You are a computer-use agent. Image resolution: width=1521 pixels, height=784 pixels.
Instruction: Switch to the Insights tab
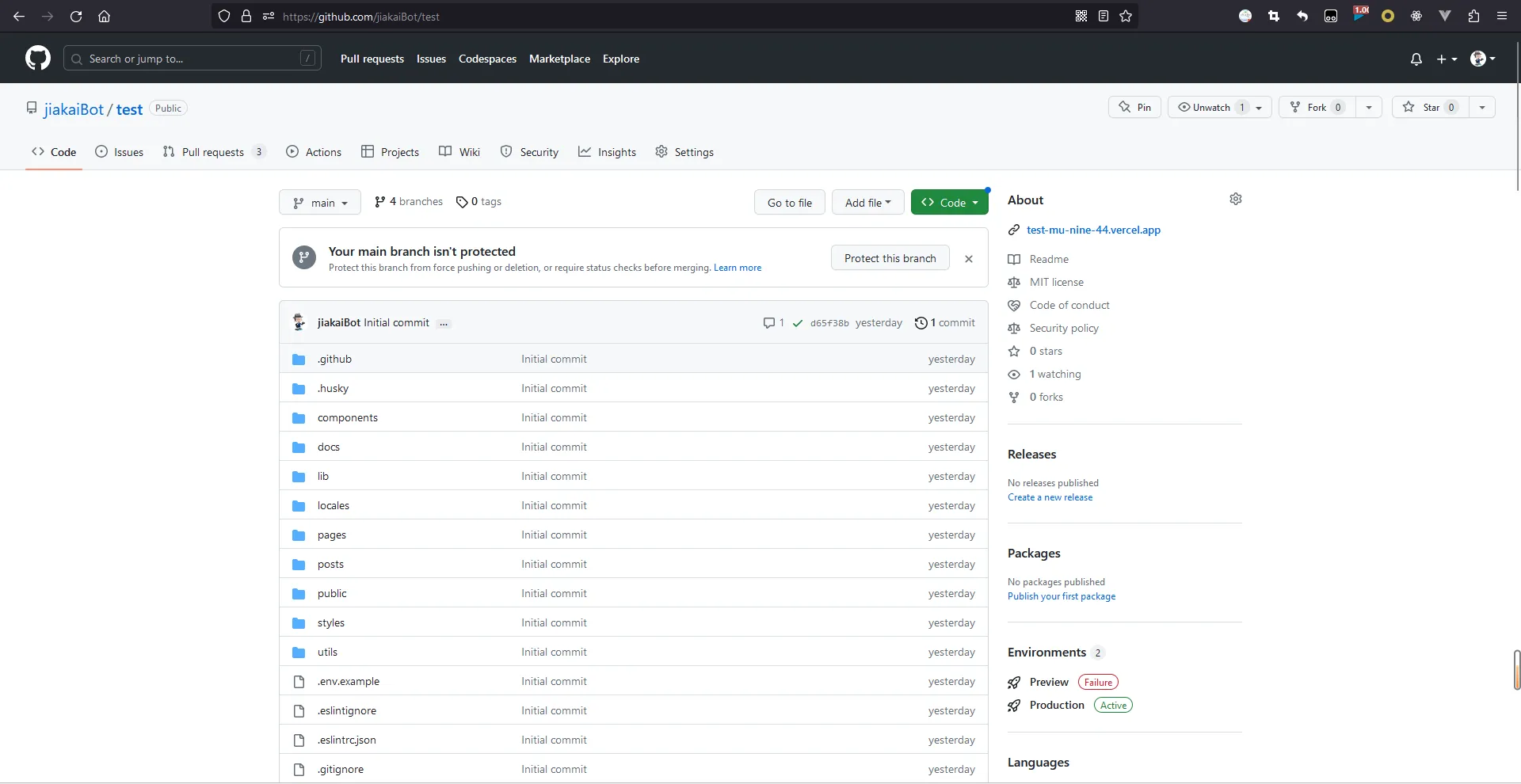(x=607, y=152)
